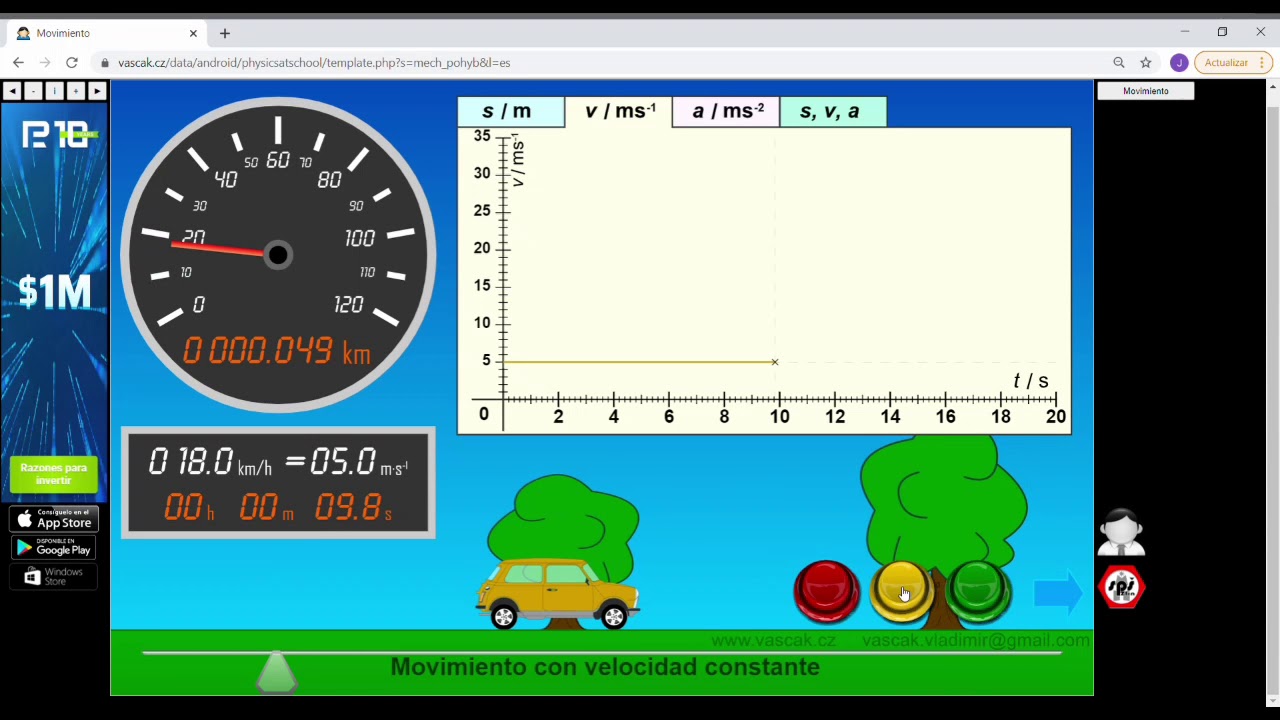Switch to the v / ms⁻¹ graph tab
Viewport: 1280px width, 720px height.
coord(619,111)
